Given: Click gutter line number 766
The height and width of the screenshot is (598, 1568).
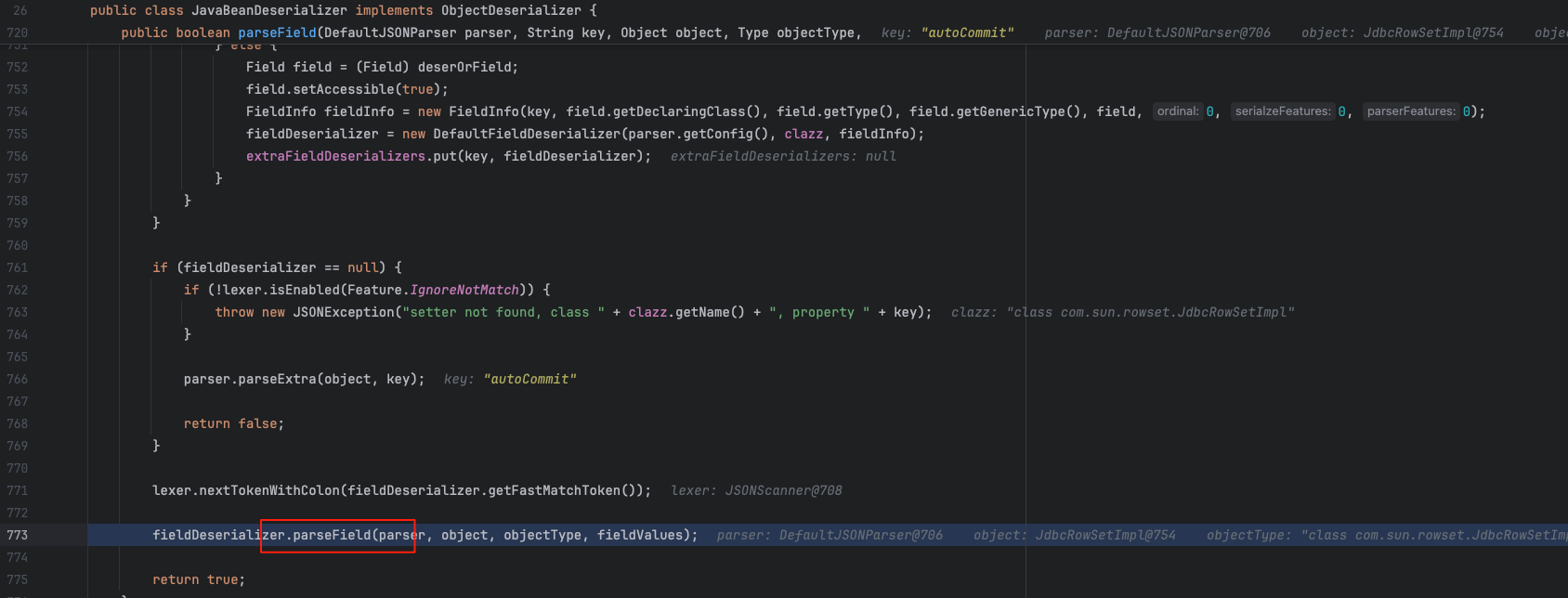Looking at the screenshot, I should [17, 379].
